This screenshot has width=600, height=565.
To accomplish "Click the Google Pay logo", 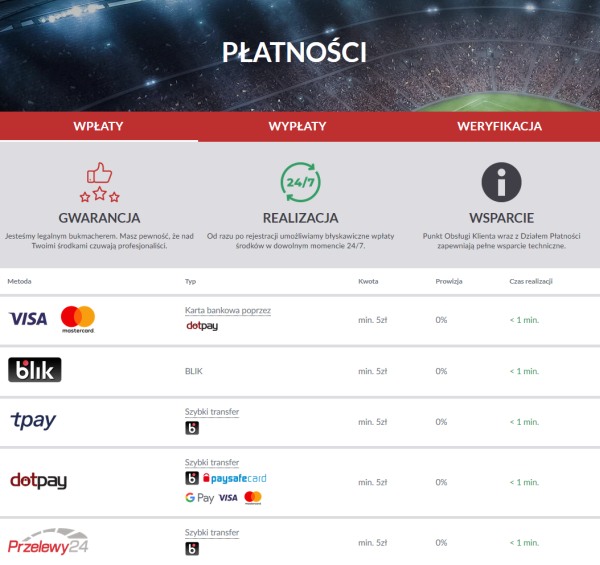I will [x=199, y=498].
